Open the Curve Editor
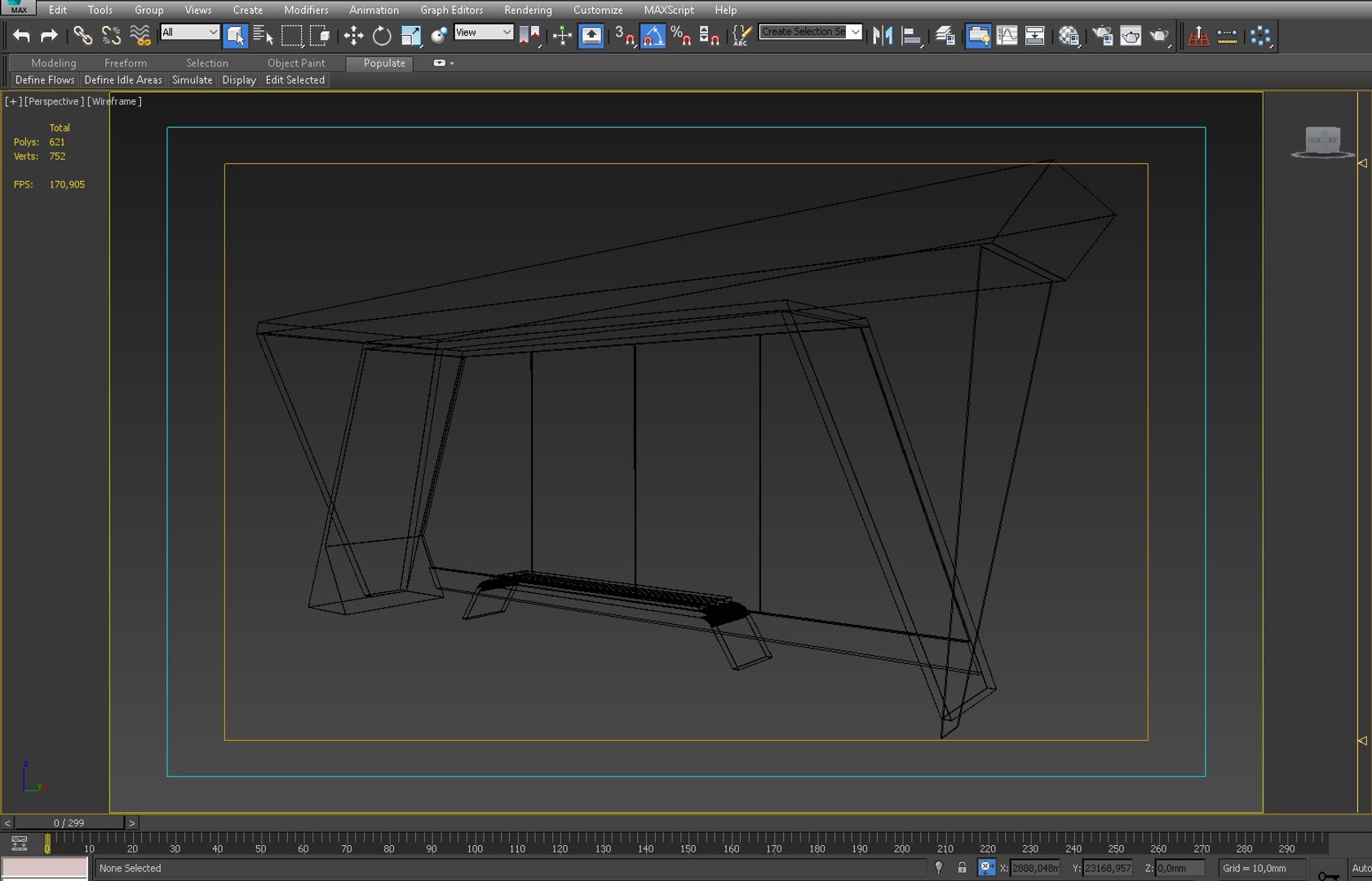Viewport: 1372px width, 881px height. (x=1007, y=36)
